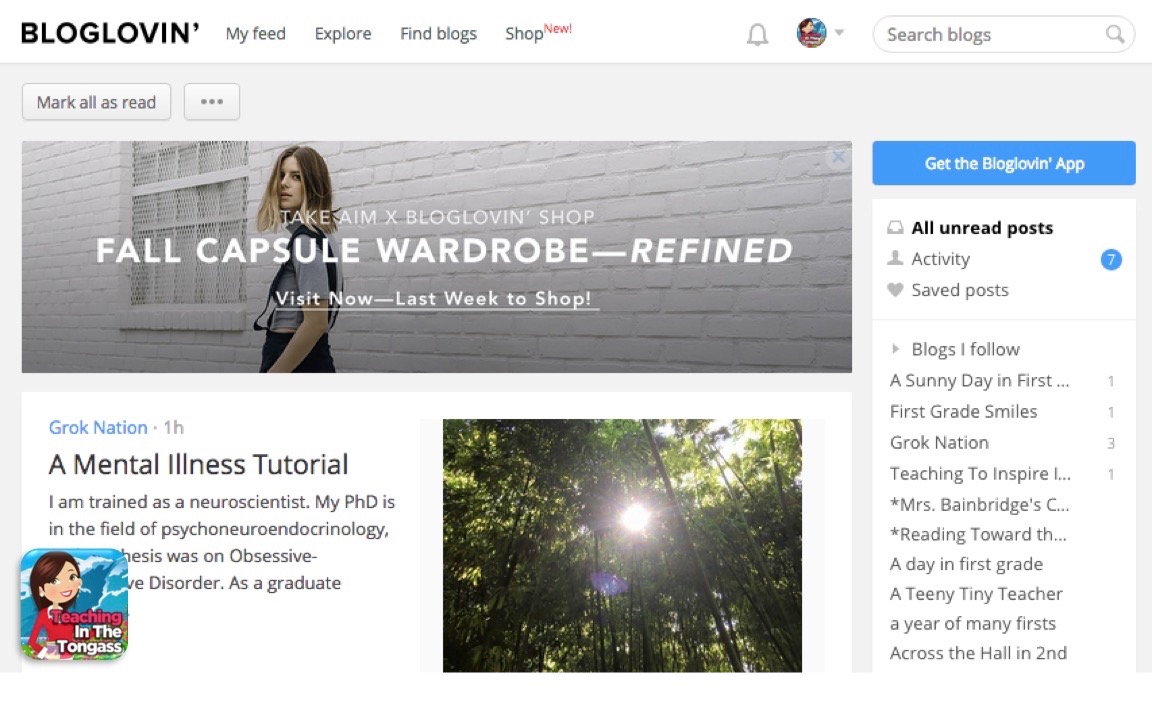
Task: Expand the profile dropdown arrow
Action: click(840, 32)
